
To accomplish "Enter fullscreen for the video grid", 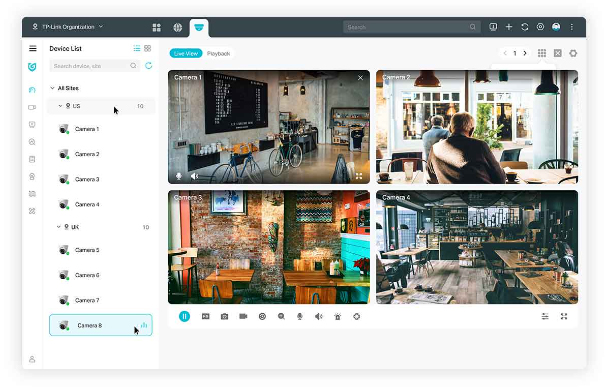I will point(564,316).
